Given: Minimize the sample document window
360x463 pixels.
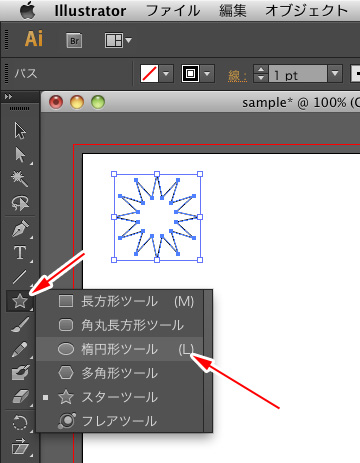Looking at the screenshot, I should tap(77, 102).
